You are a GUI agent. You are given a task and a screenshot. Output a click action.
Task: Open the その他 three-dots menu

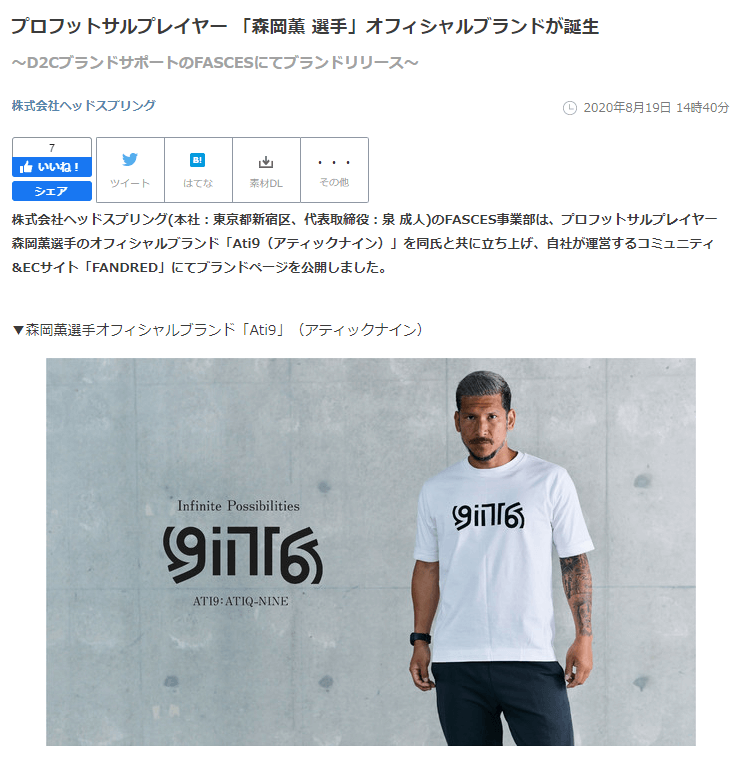[x=334, y=170]
